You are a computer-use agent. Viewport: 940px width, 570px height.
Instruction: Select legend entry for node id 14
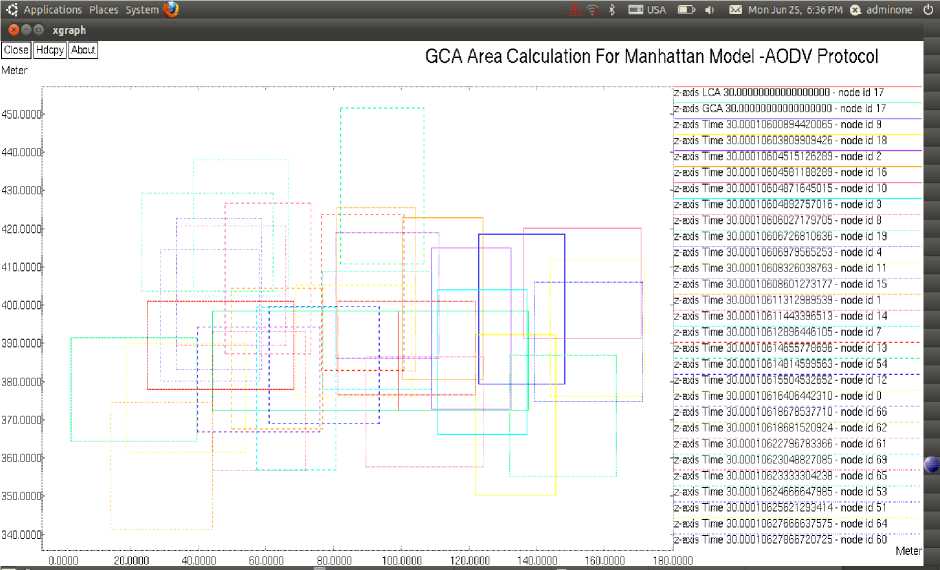pyautogui.click(x=780, y=316)
